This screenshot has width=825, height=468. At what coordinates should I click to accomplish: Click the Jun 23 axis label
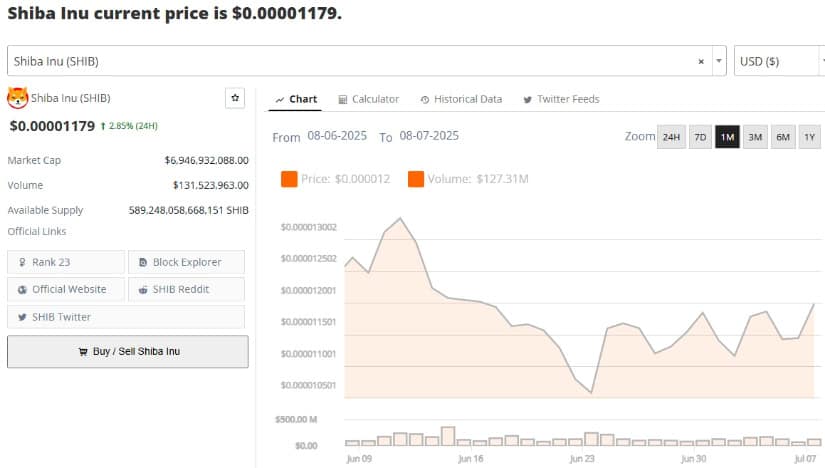click(x=582, y=459)
